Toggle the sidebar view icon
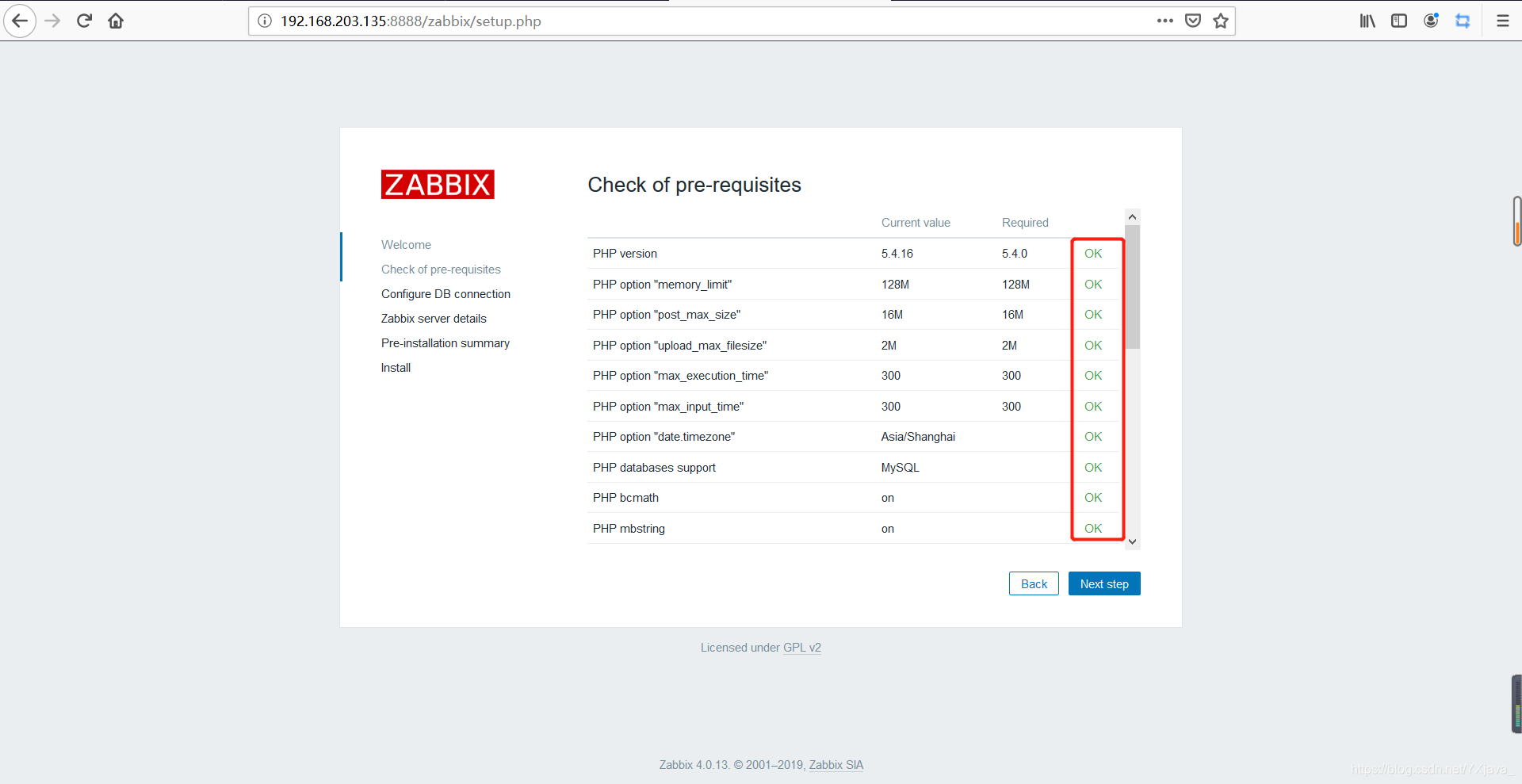 coord(1399,21)
